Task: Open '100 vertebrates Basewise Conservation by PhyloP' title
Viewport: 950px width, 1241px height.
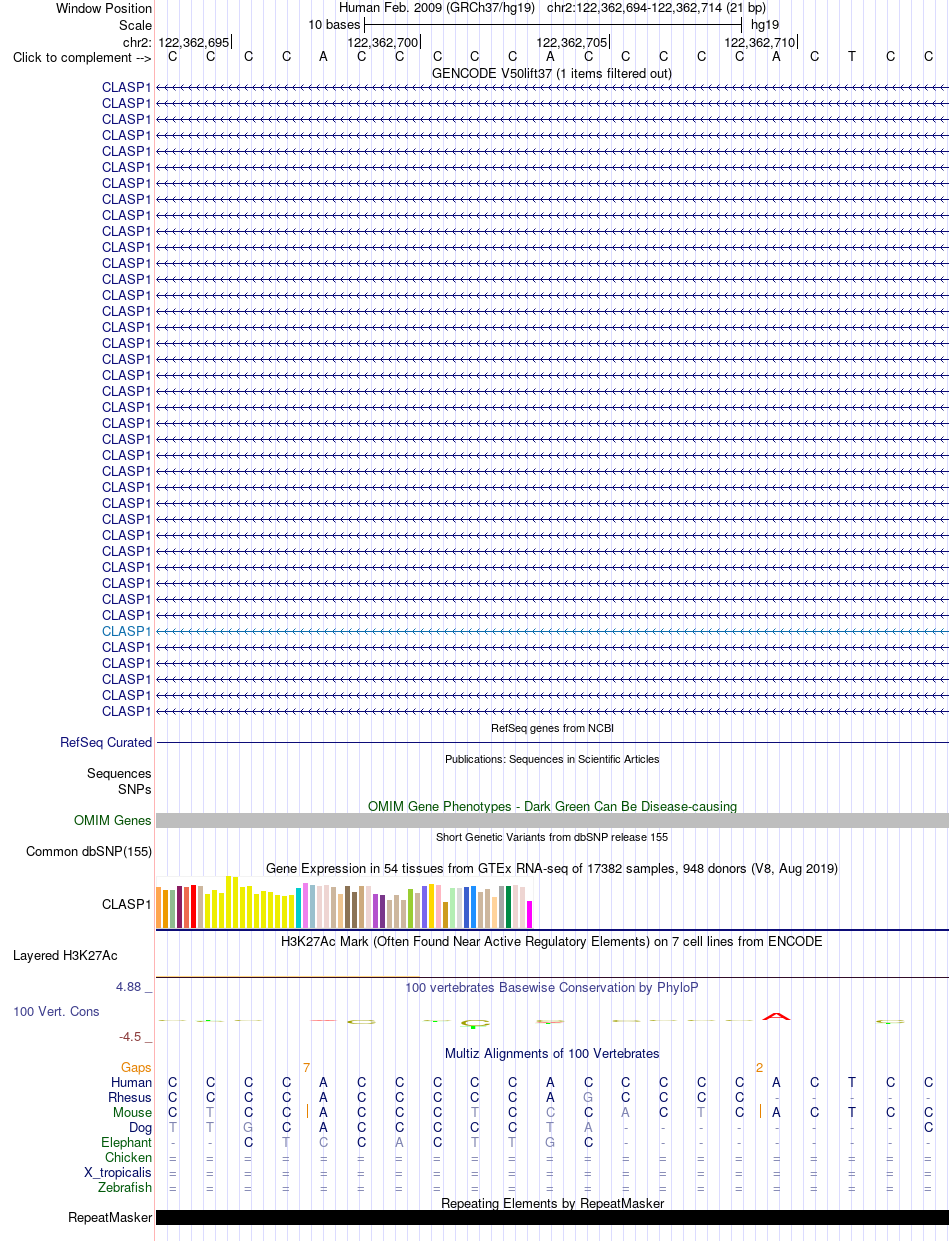Action: [x=552, y=987]
